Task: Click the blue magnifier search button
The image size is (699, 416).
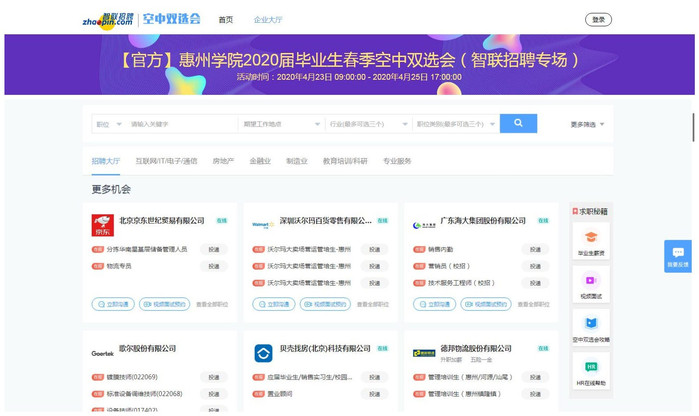Action: click(518, 123)
